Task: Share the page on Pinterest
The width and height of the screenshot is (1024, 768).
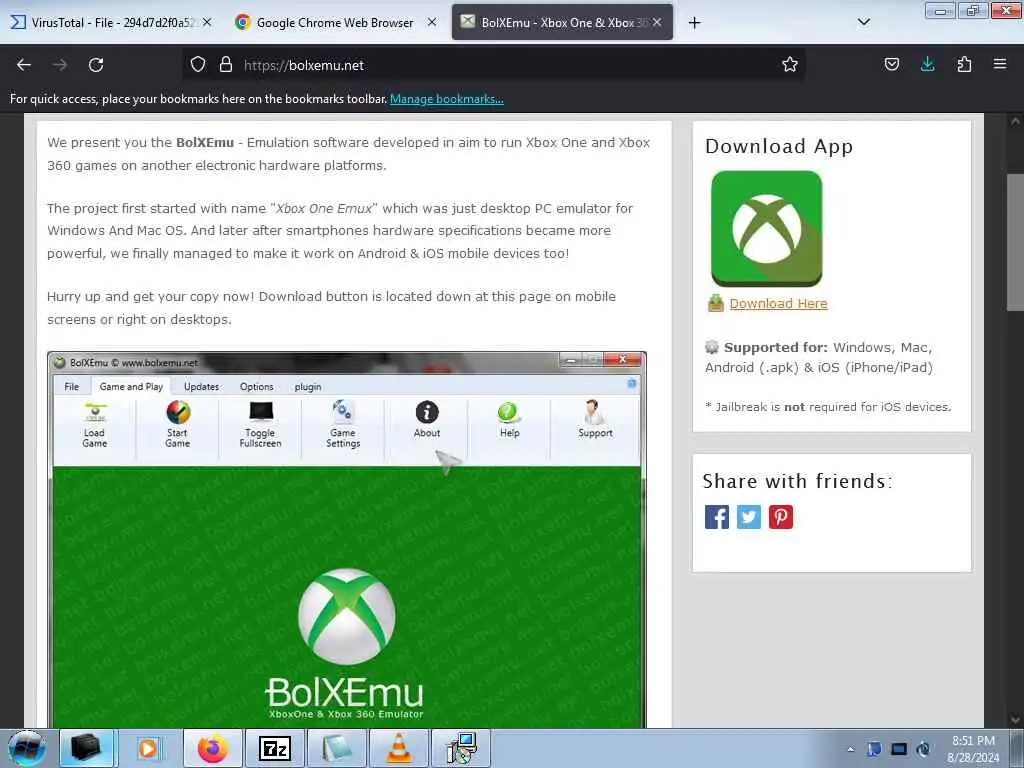Action: [x=780, y=517]
